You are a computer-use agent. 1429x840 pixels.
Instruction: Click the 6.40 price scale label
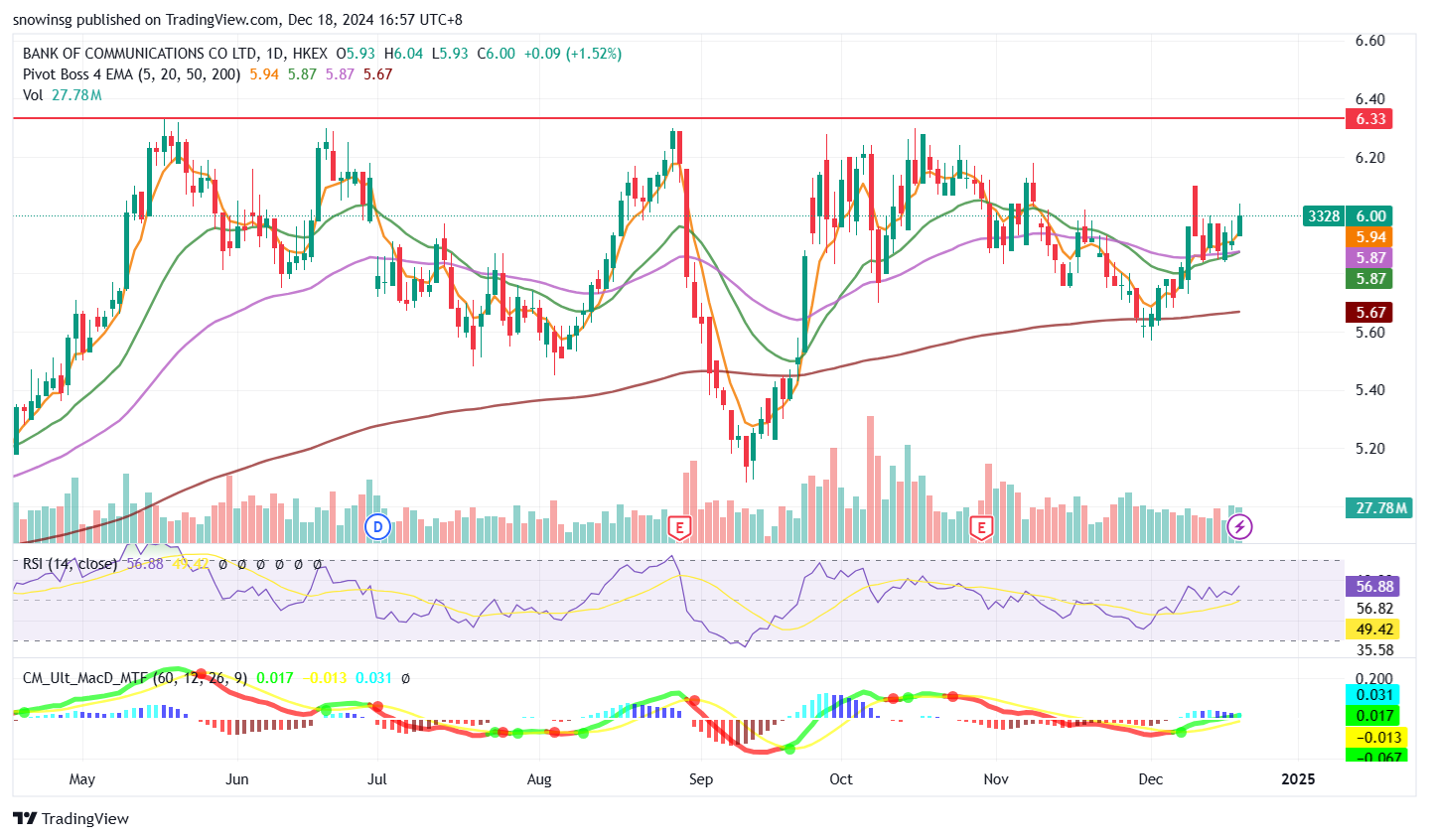click(x=1370, y=99)
